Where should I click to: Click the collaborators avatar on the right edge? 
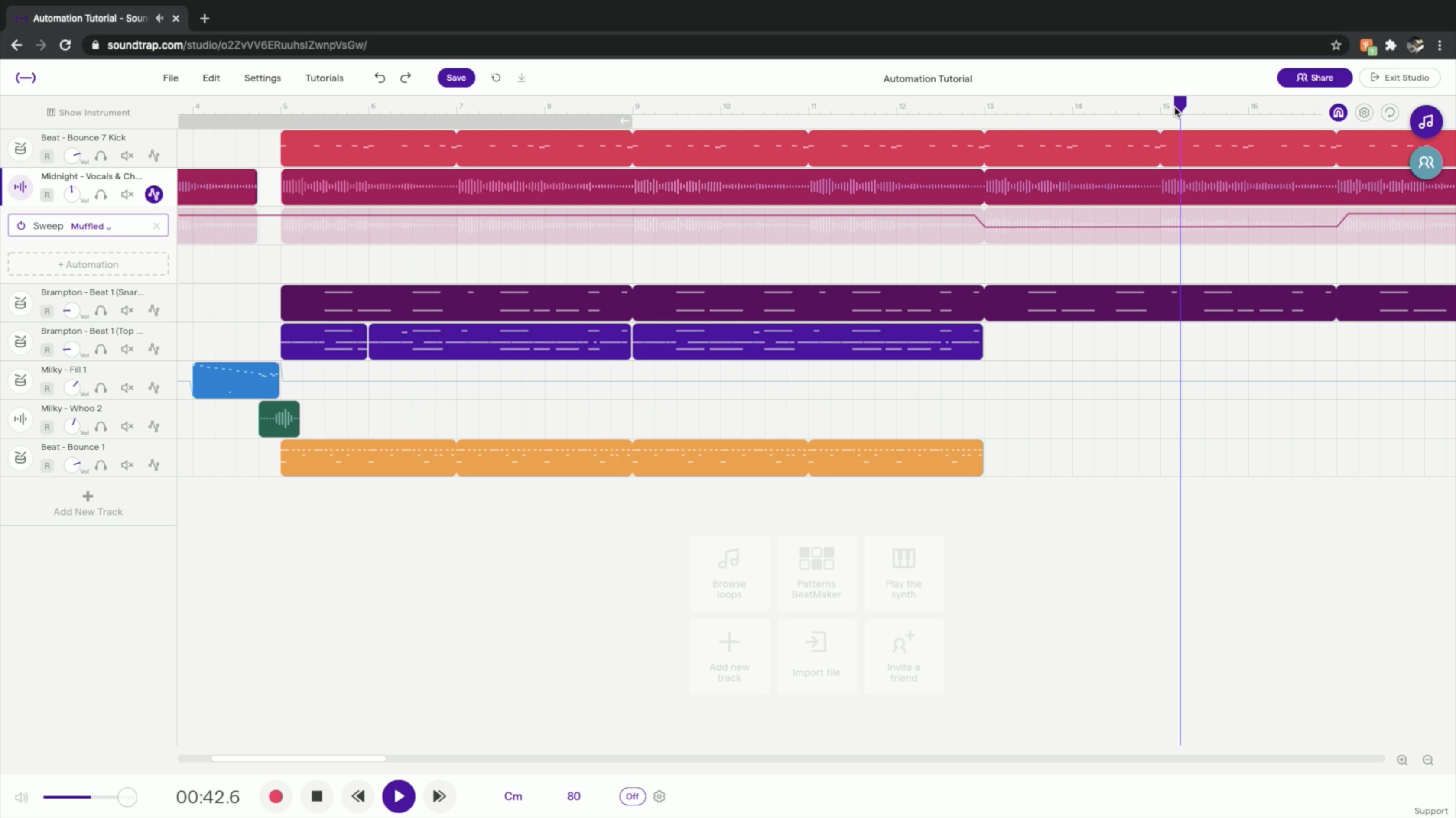coord(1427,163)
